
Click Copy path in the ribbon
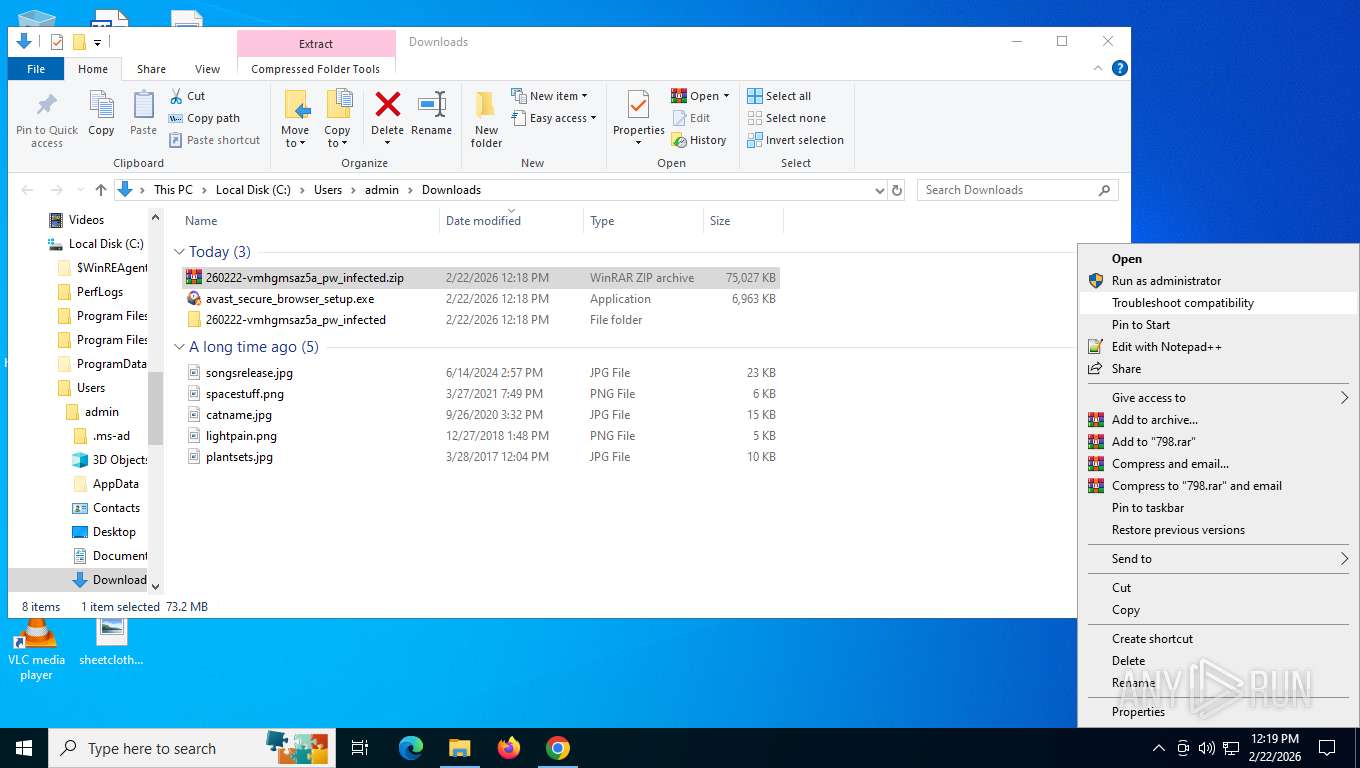(x=204, y=118)
